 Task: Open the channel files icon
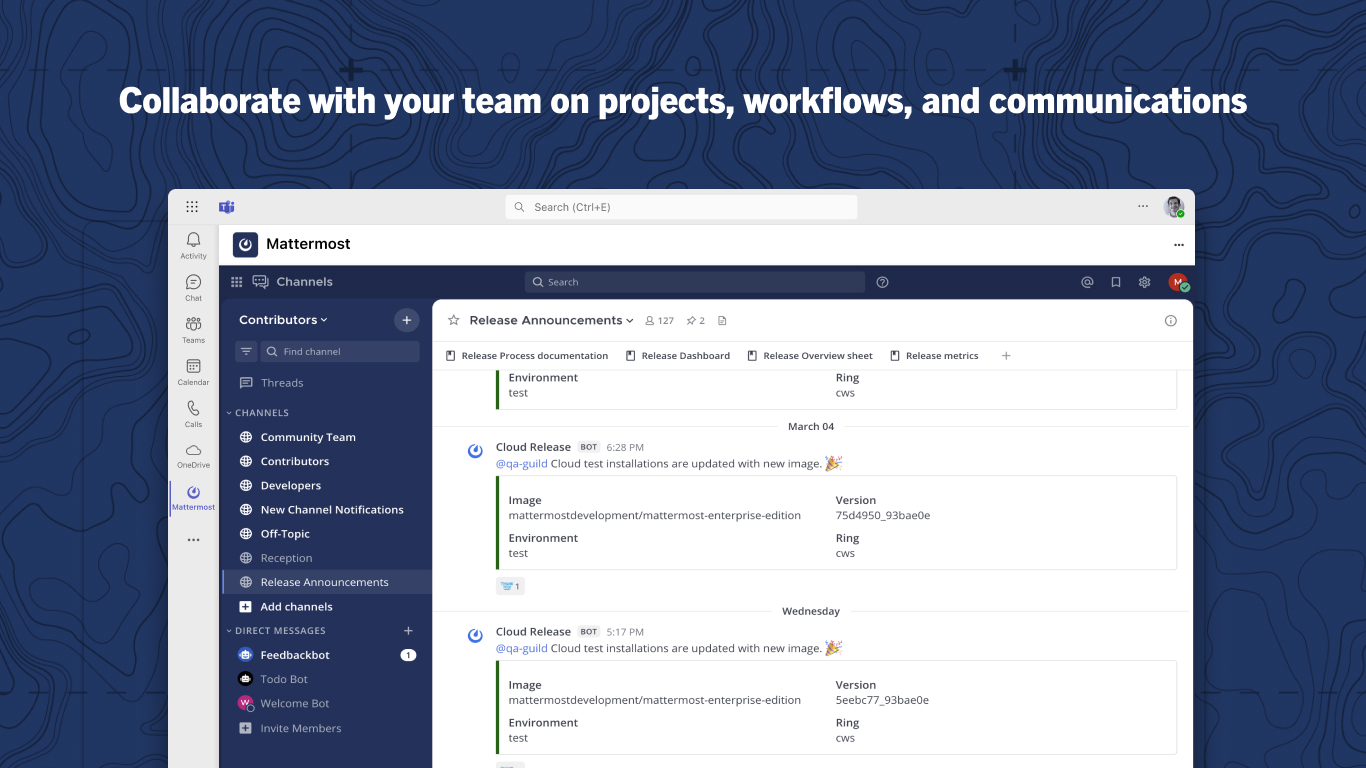tap(721, 320)
